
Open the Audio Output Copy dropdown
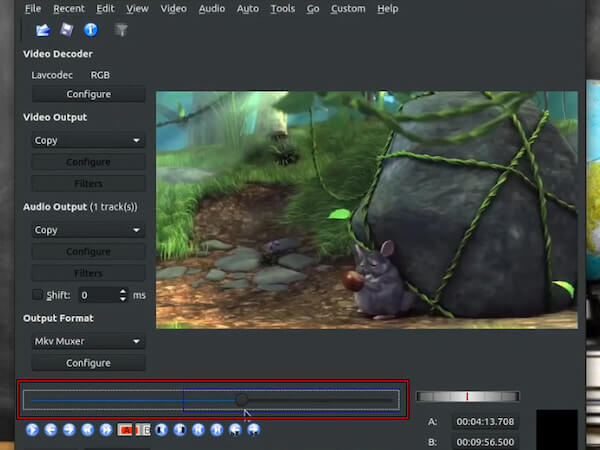88,230
